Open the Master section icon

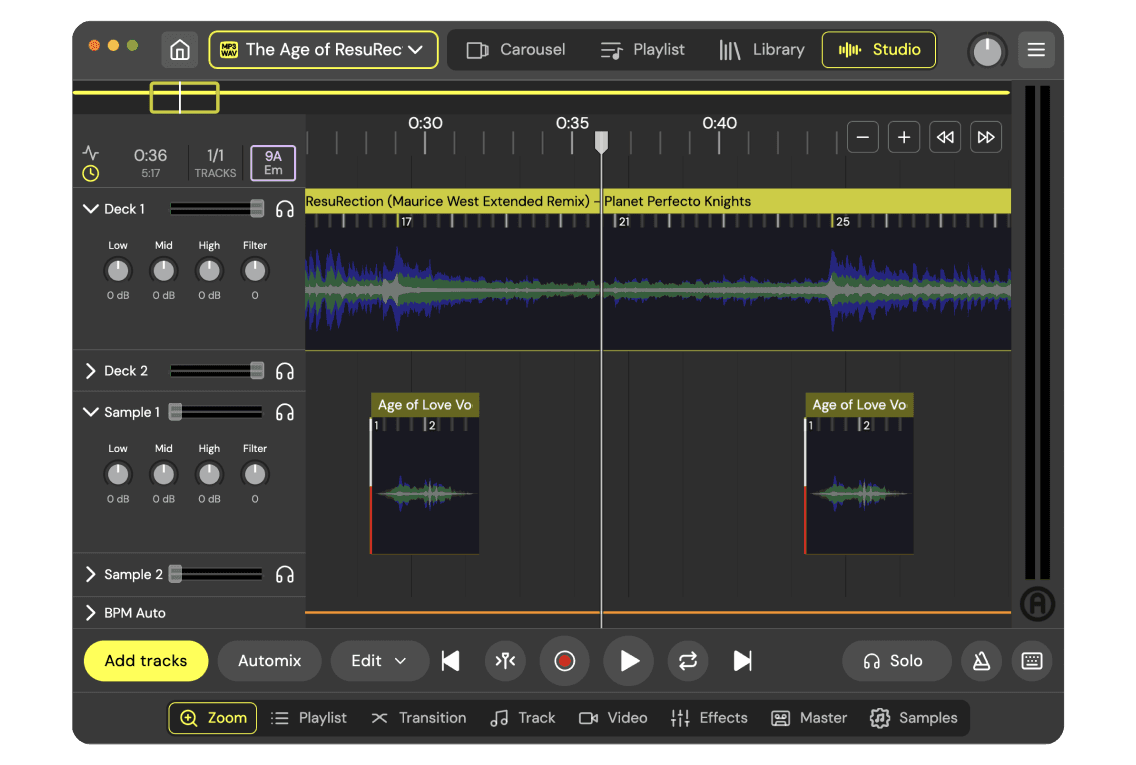click(808, 717)
